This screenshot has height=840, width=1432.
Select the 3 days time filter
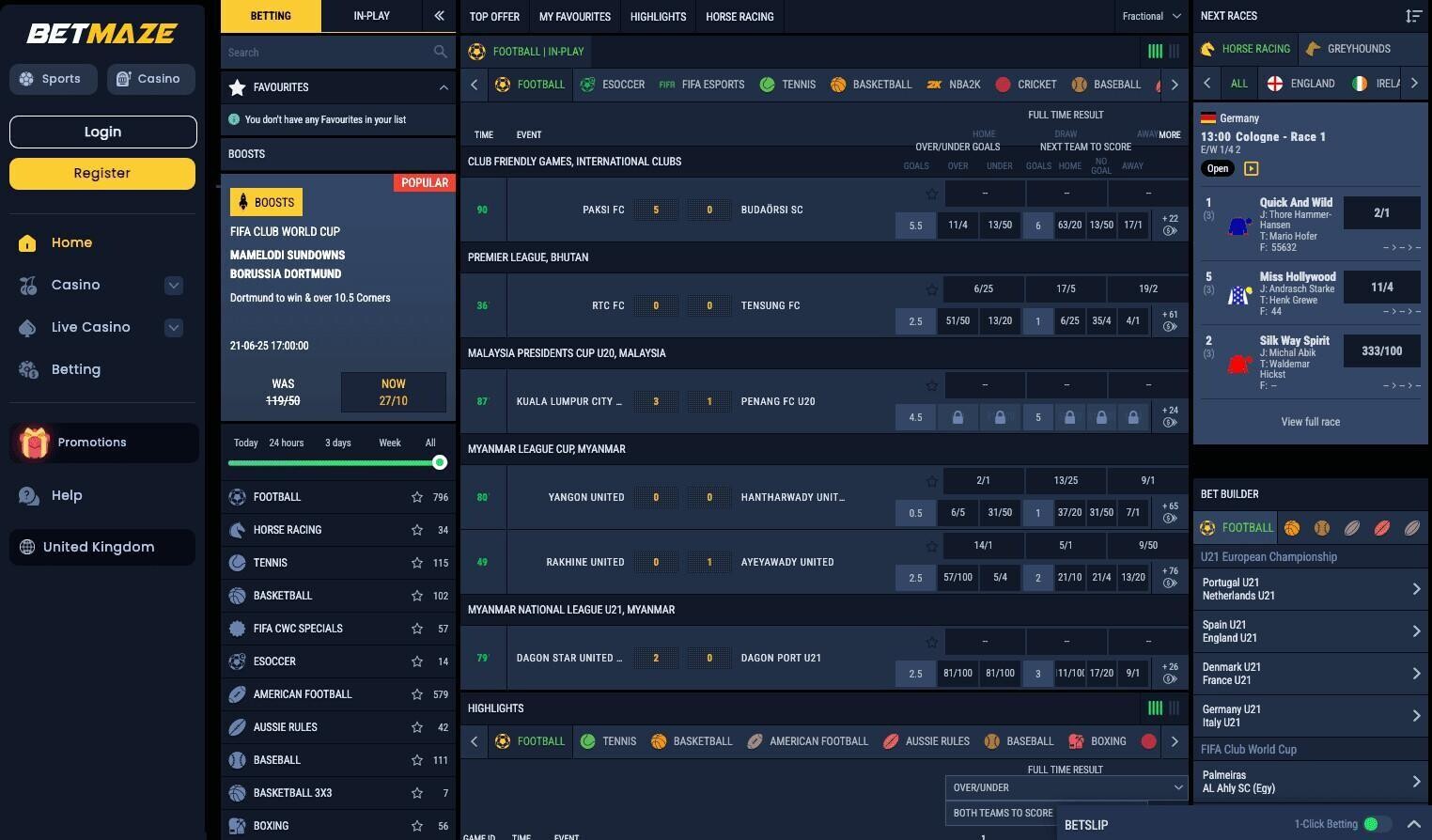click(x=338, y=443)
